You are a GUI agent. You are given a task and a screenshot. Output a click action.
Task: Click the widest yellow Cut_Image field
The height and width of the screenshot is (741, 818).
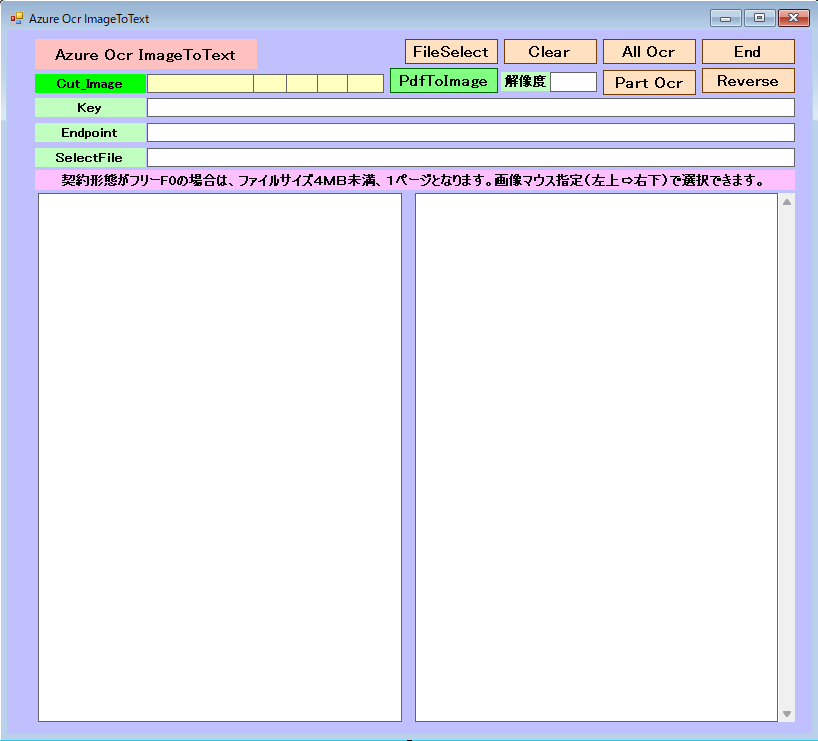tap(200, 84)
